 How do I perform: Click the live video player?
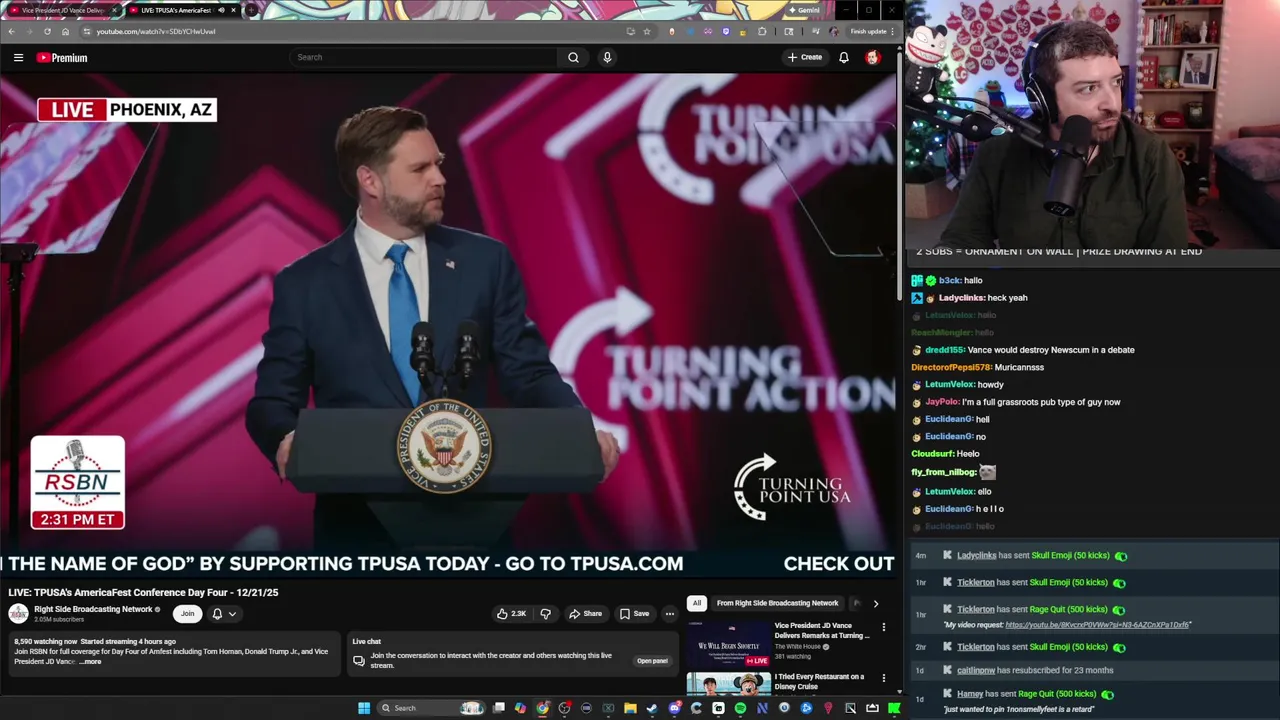tap(448, 325)
